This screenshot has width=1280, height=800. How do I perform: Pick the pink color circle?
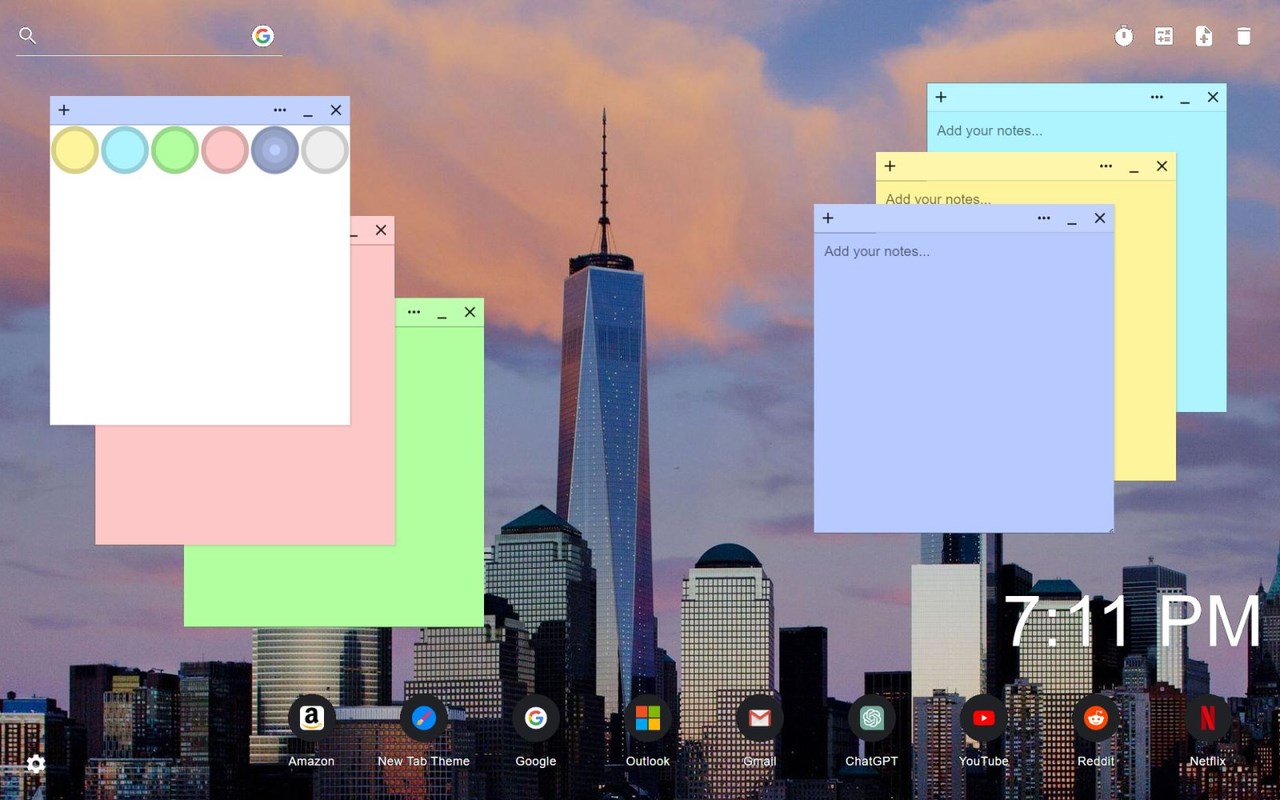[x=225, y=150]
